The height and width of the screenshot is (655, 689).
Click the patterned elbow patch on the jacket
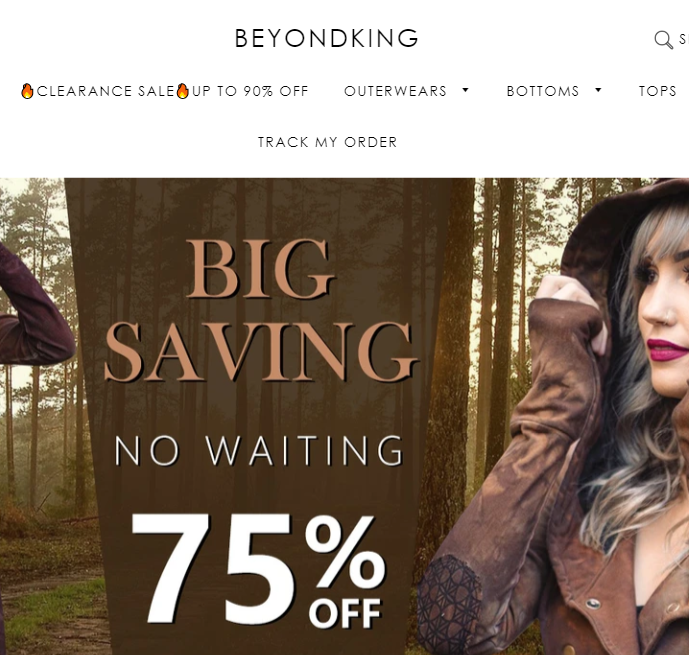pos(448,604)
